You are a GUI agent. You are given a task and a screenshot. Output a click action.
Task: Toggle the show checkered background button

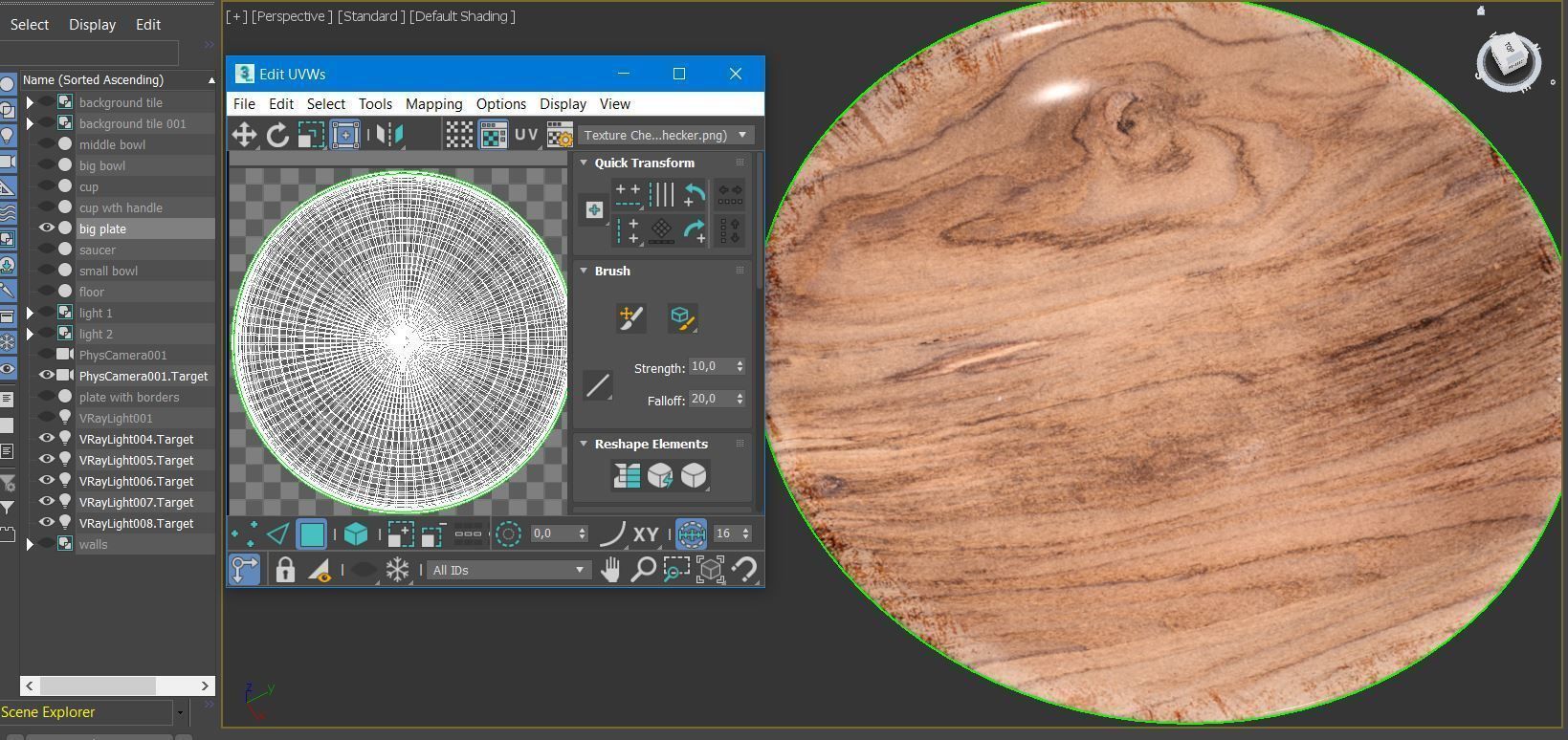(x=458, y=135)
